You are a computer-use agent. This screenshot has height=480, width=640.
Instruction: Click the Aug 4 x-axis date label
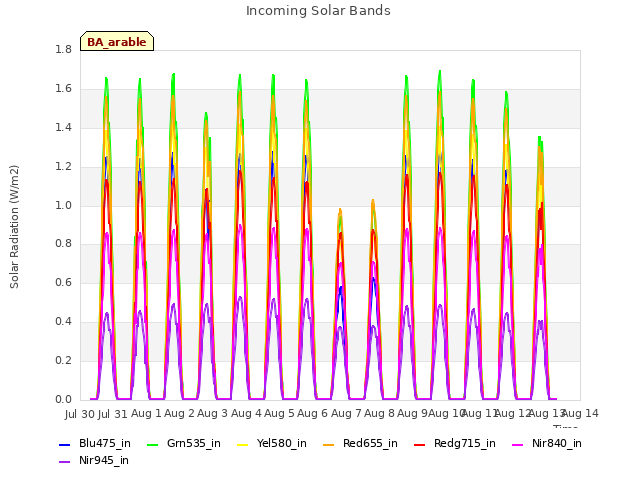pyautogui.click(x=246, y=413)
